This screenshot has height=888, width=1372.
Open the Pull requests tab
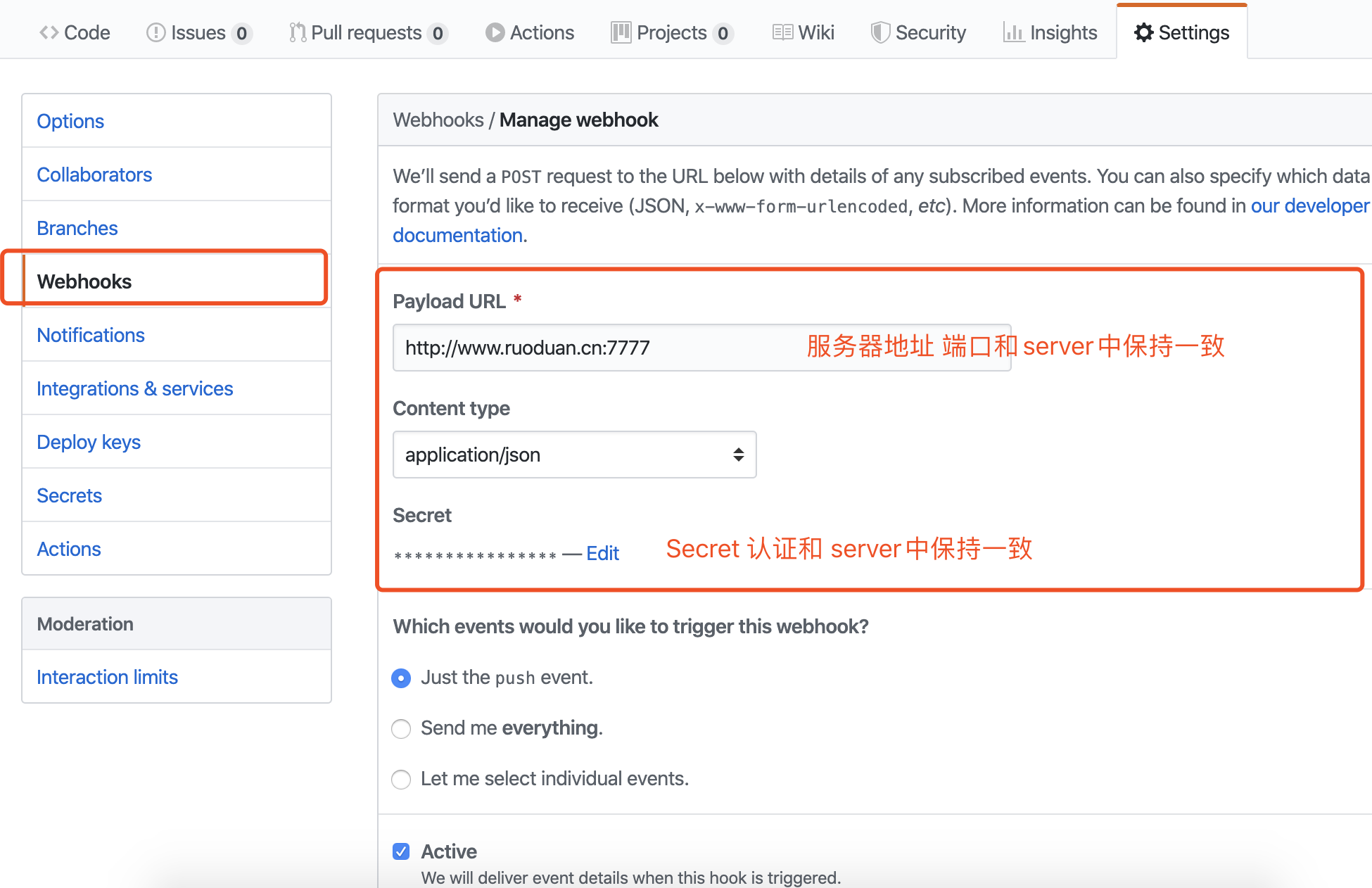tap(366, 32)
